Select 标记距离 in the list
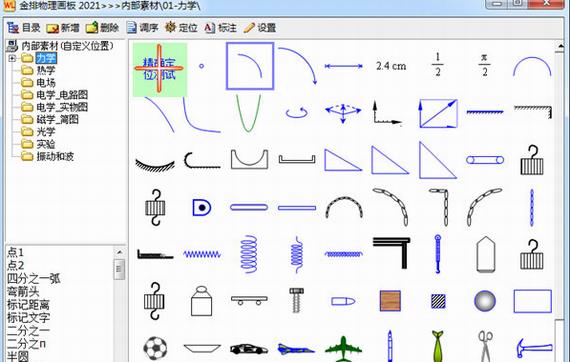This screenshot has width=570, height=362. tap(28, 305)
